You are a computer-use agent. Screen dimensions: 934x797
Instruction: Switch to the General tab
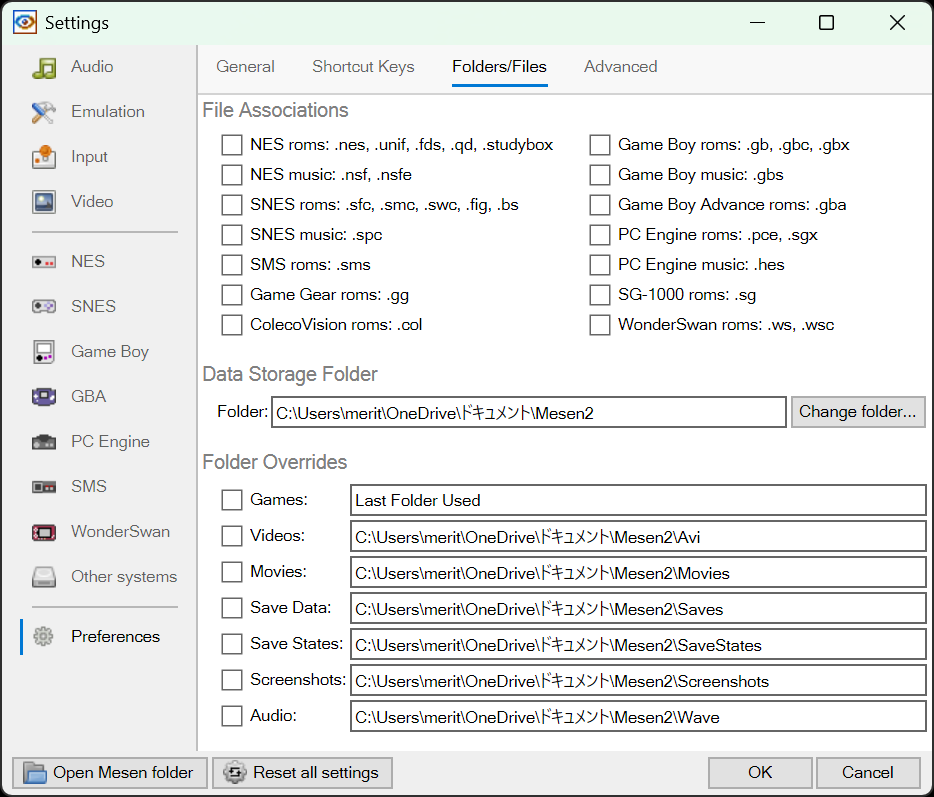245,67
